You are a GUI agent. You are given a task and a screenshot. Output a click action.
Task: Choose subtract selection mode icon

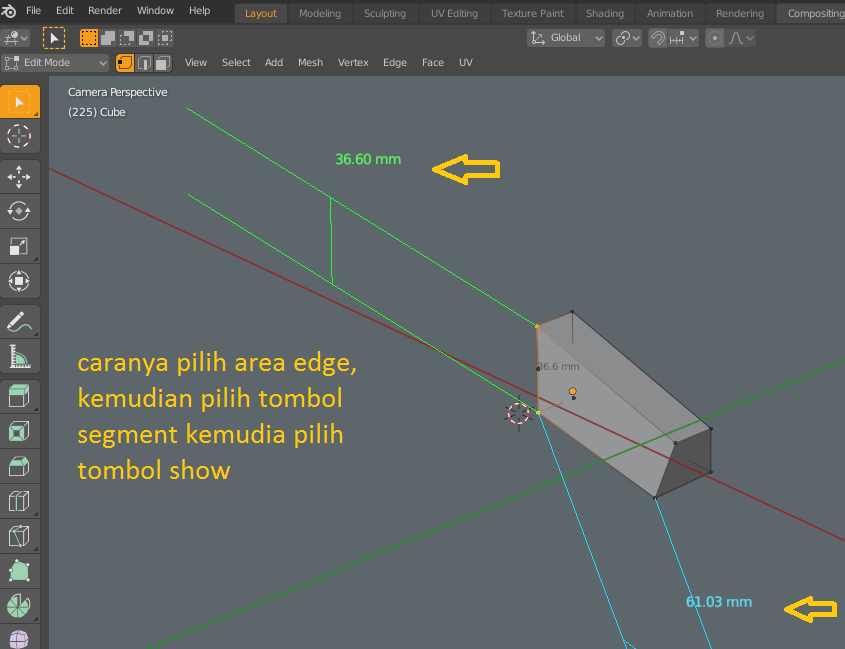pyautogui.click(x=127, y=38)
